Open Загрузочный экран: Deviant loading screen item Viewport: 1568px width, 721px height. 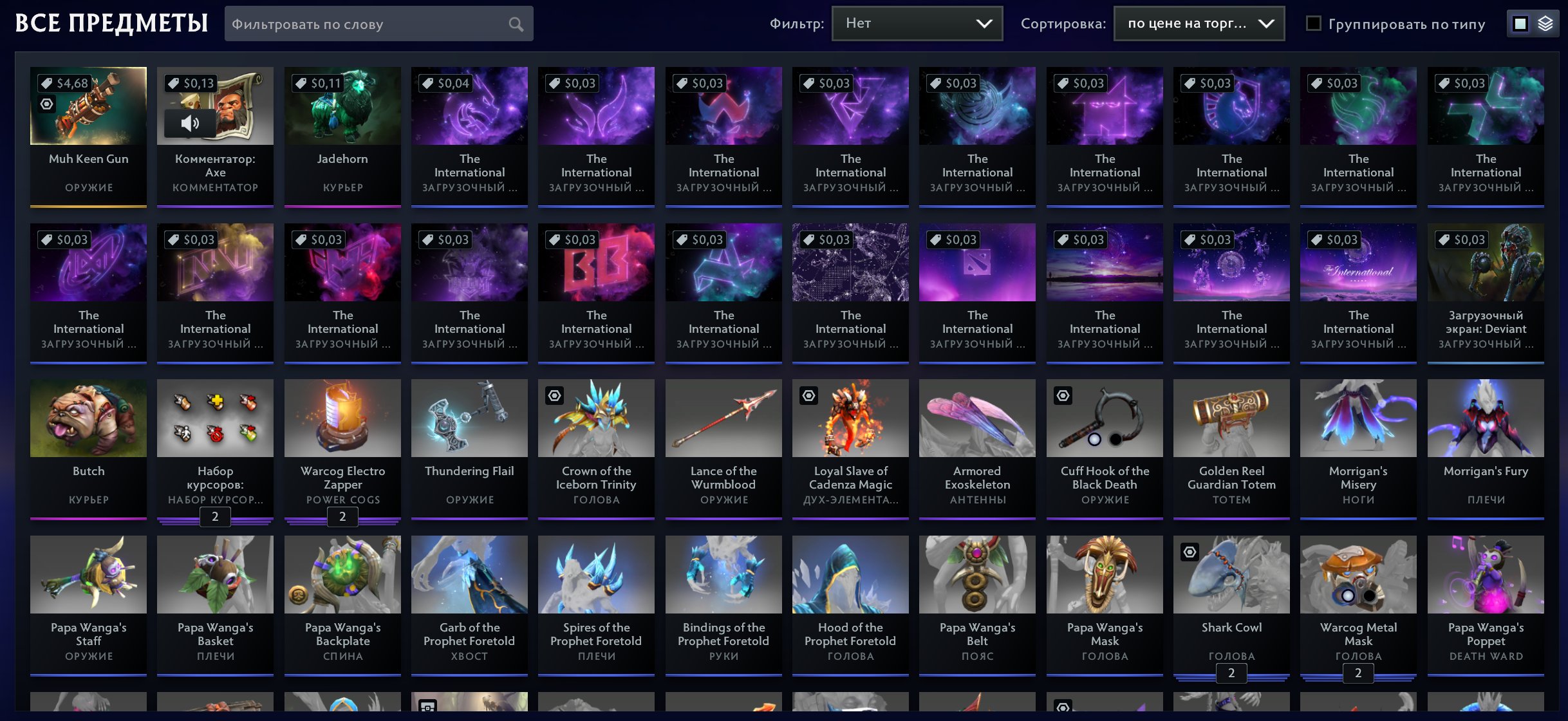[x=1486, y=294]
